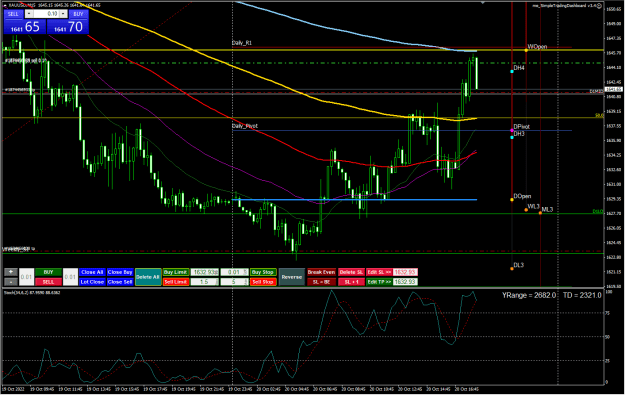Click the SELL button in the one-click panel
Image resolution: width=625 pixels, height=395 pixels.
[13, 14]
